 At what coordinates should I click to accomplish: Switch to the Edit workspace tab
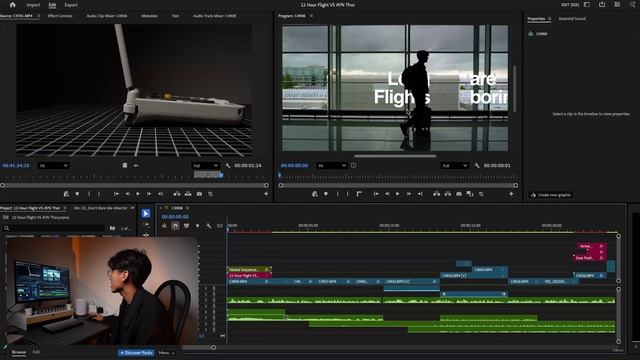[x=52, y=5]
